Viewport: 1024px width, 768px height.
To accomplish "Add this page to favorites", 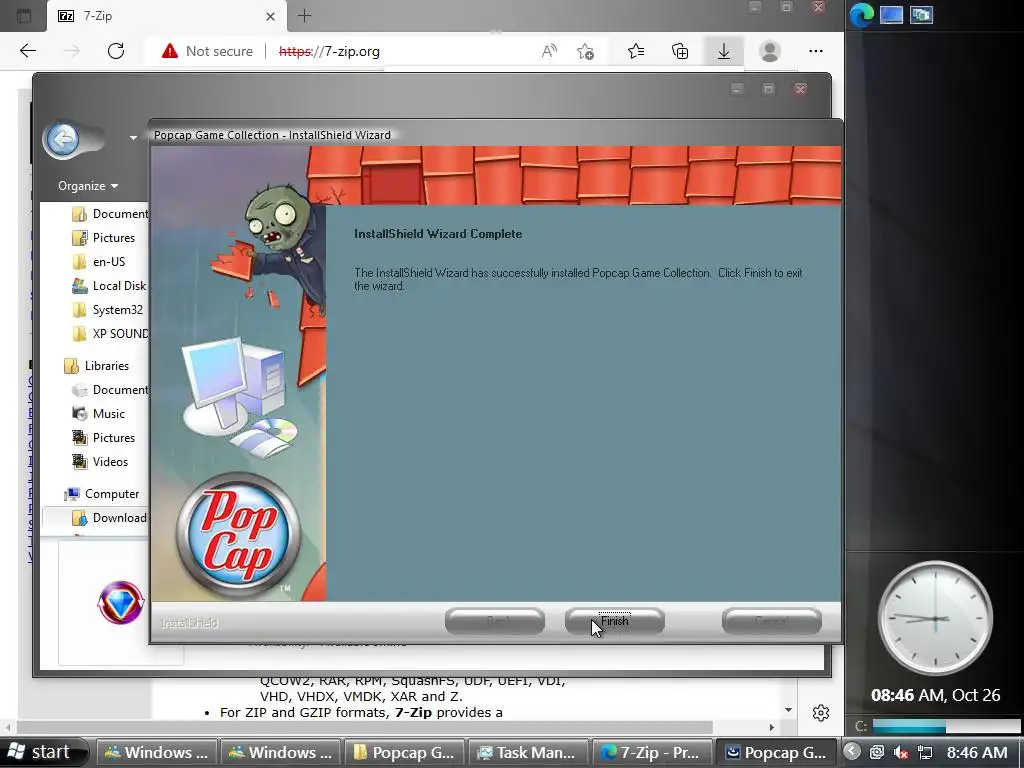I will tap(586, 51).
